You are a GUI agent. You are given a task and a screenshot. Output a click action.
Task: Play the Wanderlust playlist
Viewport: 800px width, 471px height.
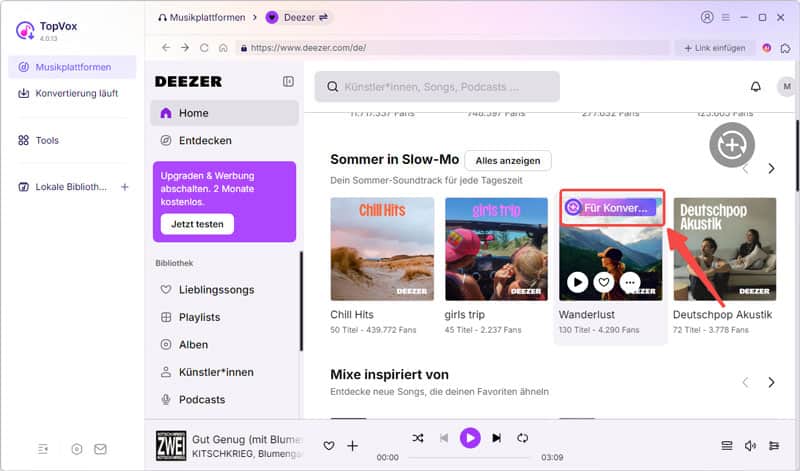pos(578,282)
